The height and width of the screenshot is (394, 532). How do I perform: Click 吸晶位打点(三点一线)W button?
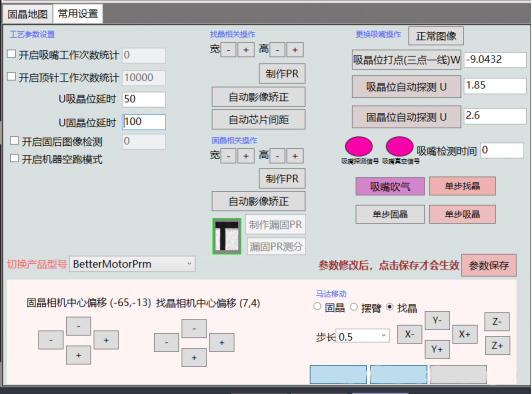click(x=406, y=60)
